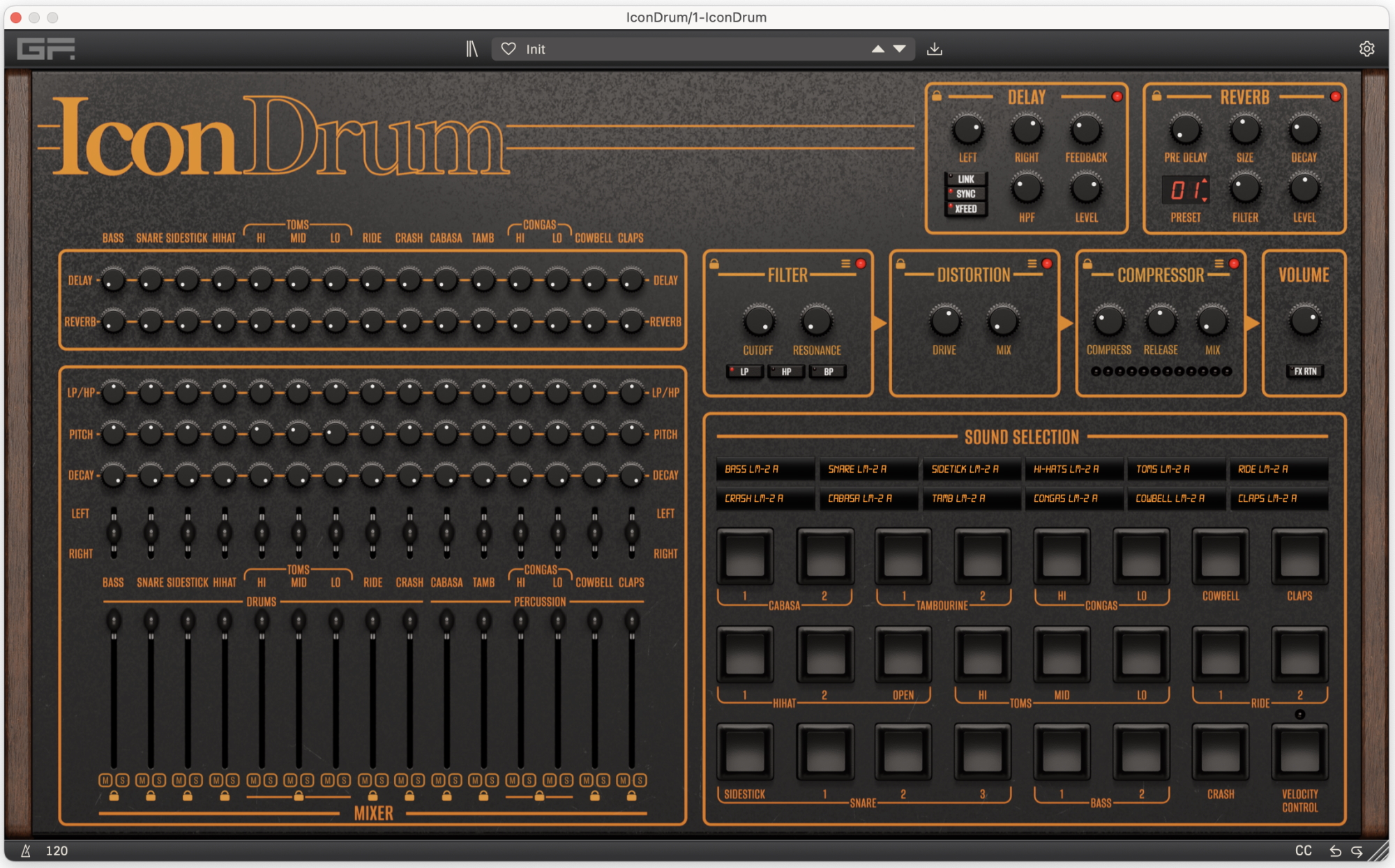The width and height of the screenshot is (1395, 868).
Task: Click the metronome tempo icon
Action: pyautogui.click(x=26, y=851)
